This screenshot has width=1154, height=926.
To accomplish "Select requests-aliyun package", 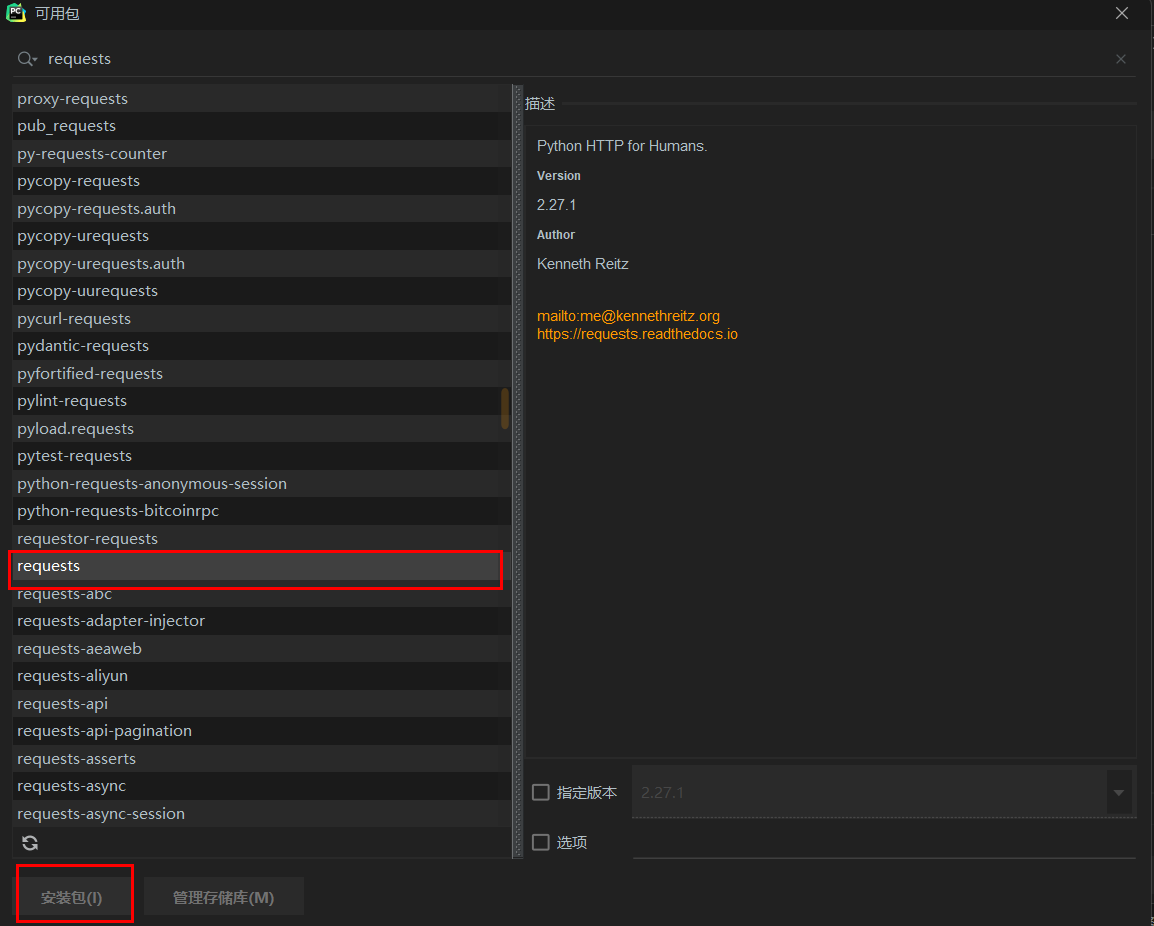I will point(261,676).
